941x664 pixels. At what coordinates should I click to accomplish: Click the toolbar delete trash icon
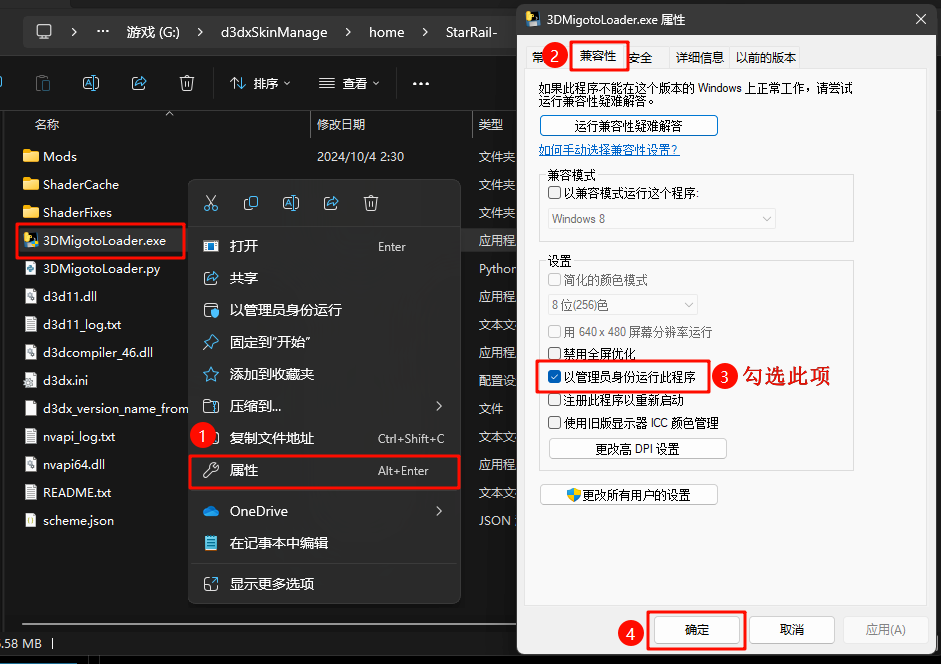click(187, 83)
